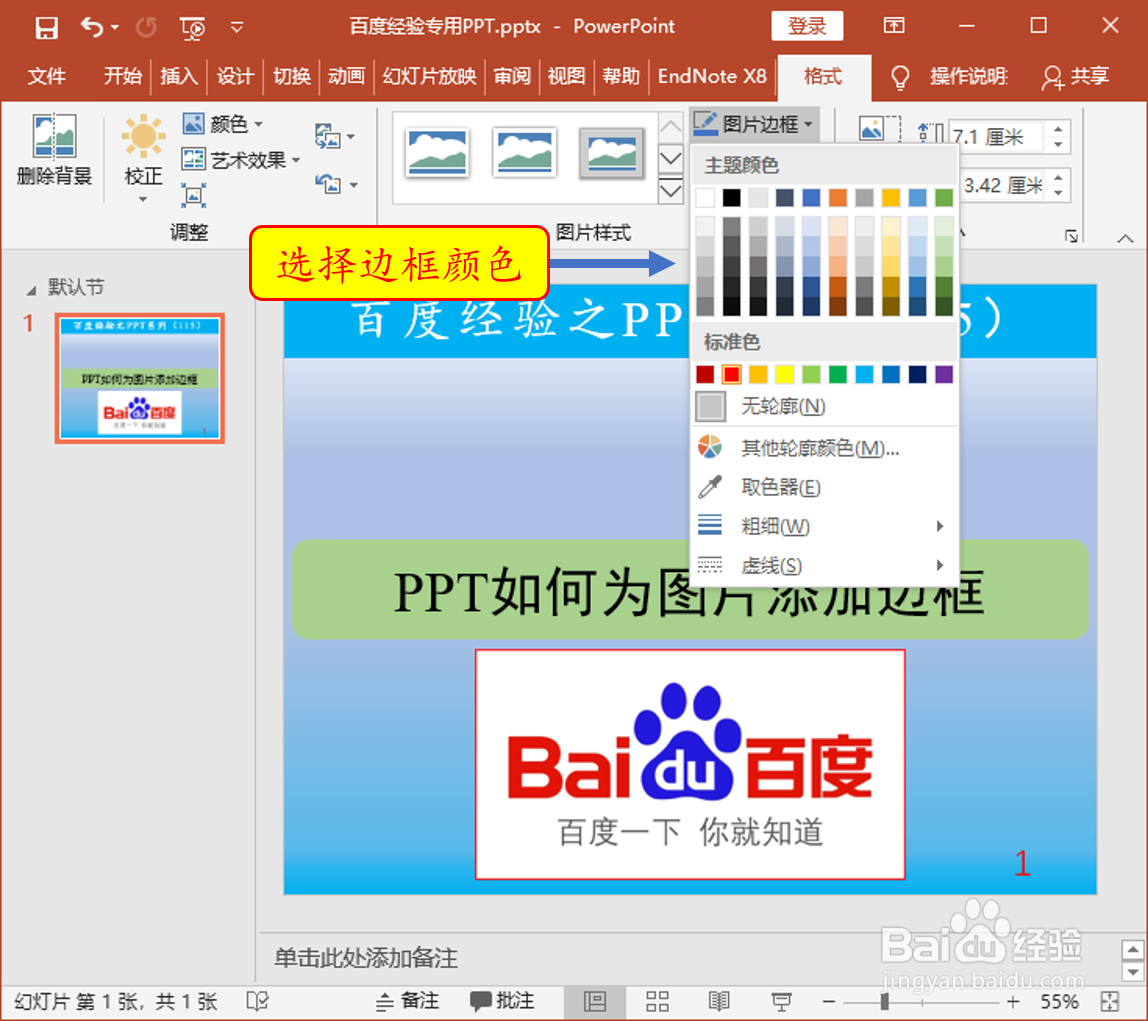Start slideshow from beginning icon
The image size is (1148, 1021).
[192, 28]
